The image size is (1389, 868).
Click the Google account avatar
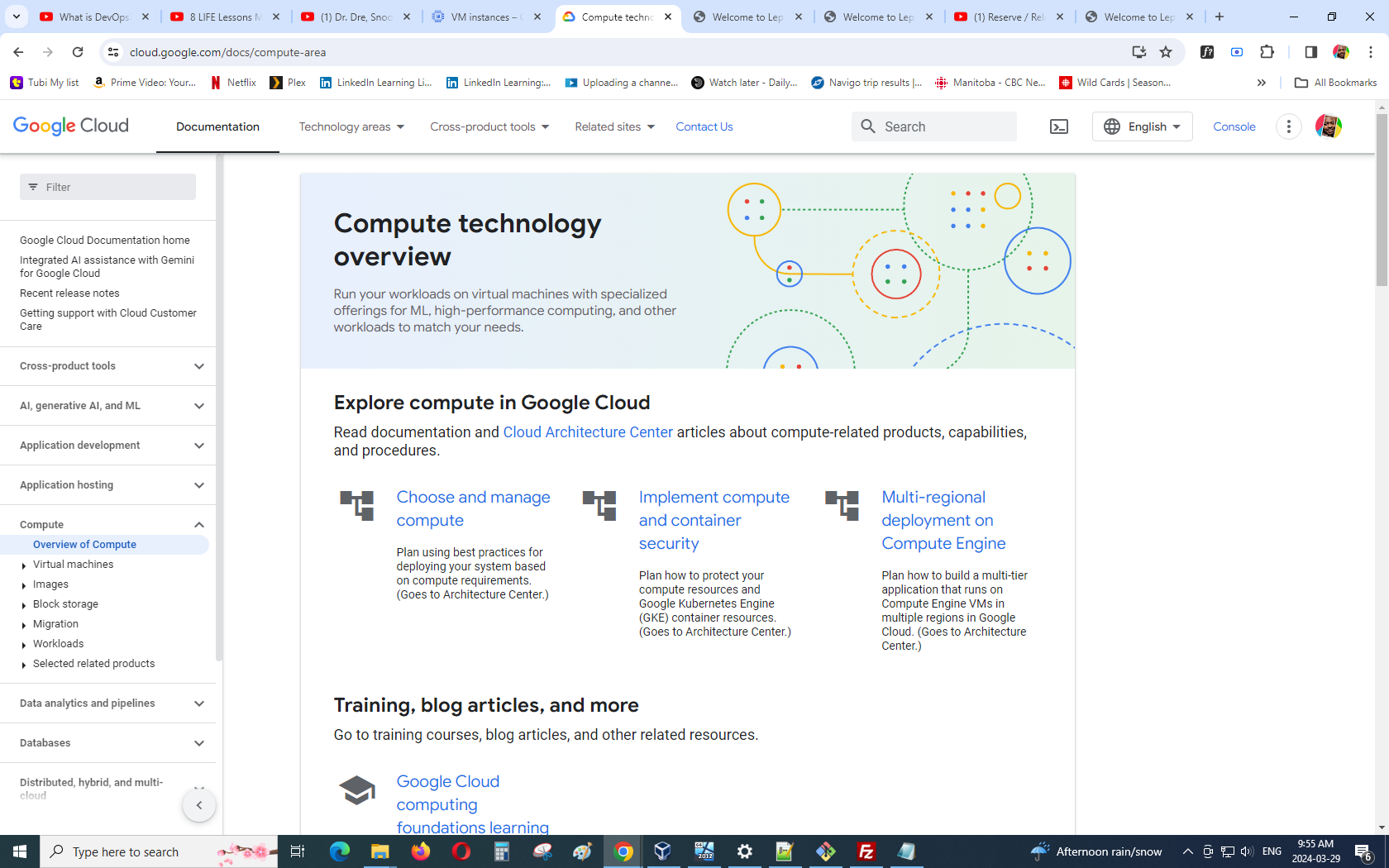pyautogui.click(x=1328, y=126)
